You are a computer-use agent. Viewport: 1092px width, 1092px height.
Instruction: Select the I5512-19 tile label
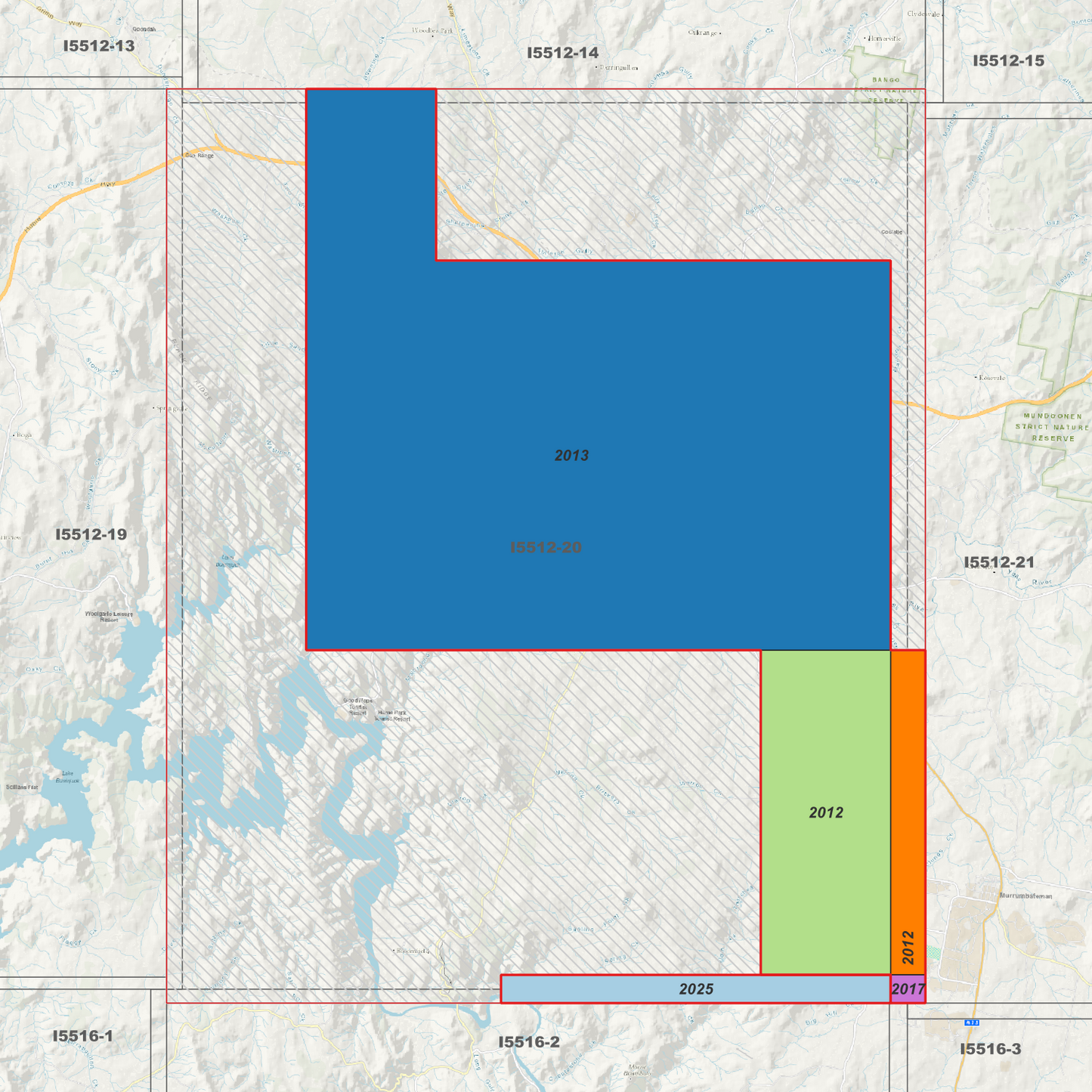click(91, 534)
